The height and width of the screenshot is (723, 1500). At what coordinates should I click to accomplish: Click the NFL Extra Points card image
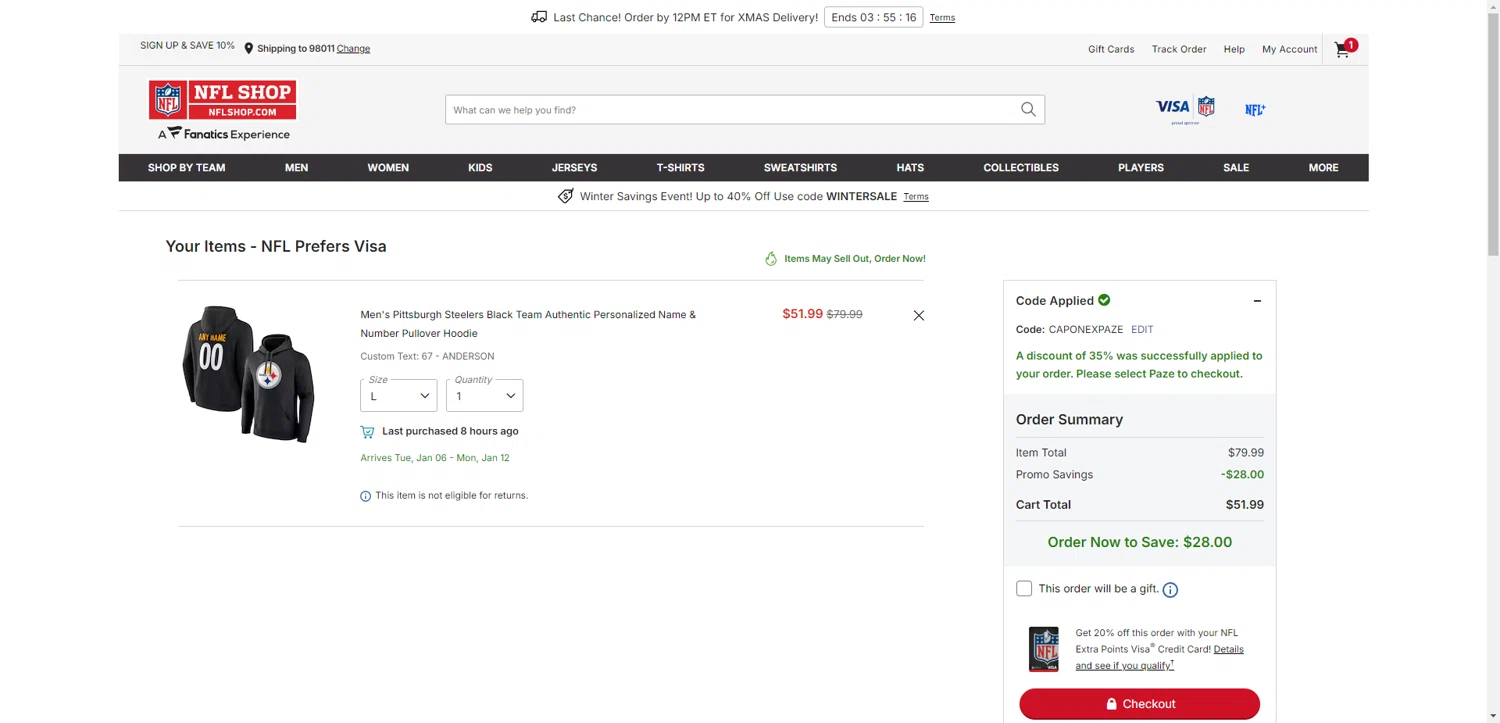tap(1044, 649)
